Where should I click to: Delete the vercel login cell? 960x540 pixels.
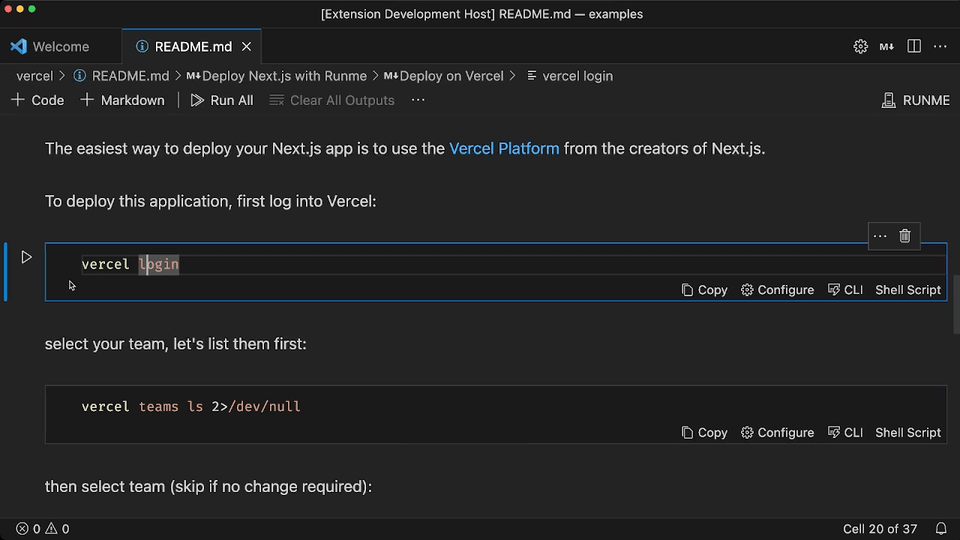(905, 236)
